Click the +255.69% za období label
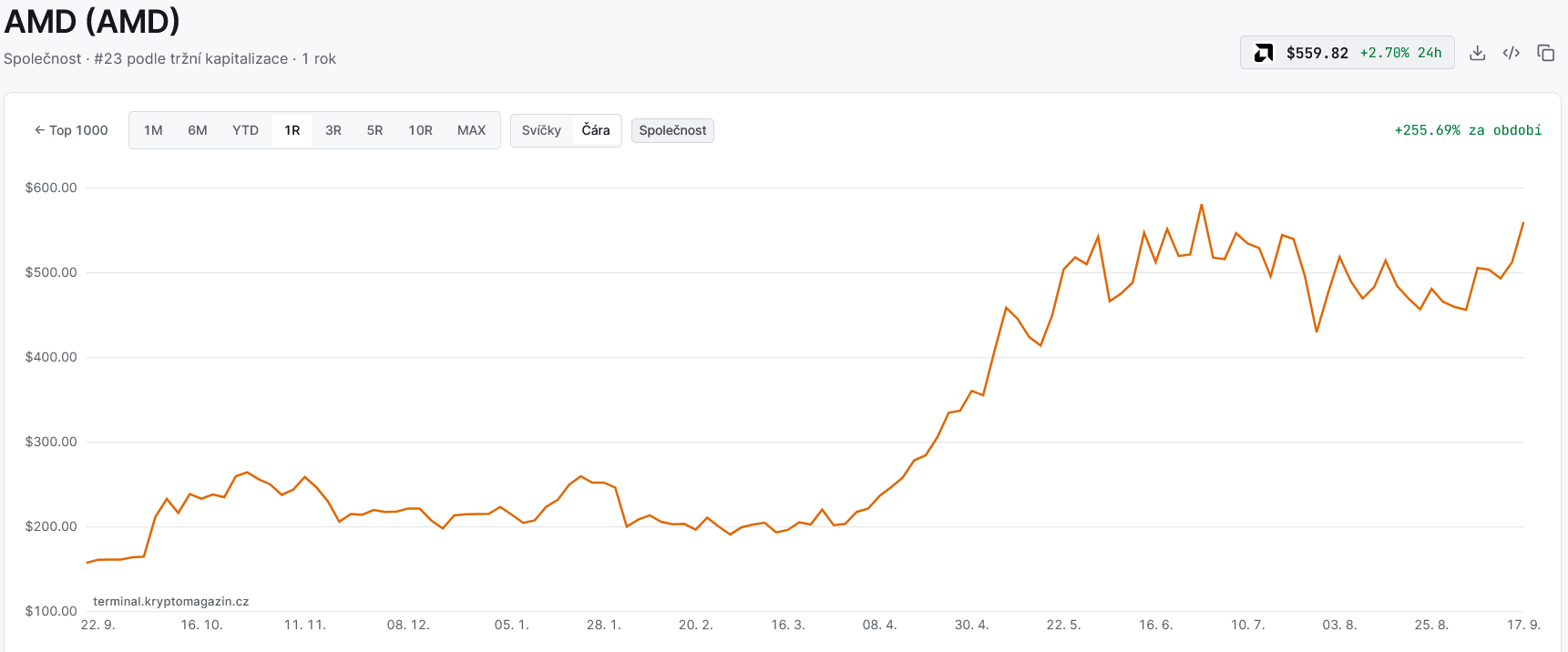Viewport: 1568px width, 652px height. click(1468, 130)
